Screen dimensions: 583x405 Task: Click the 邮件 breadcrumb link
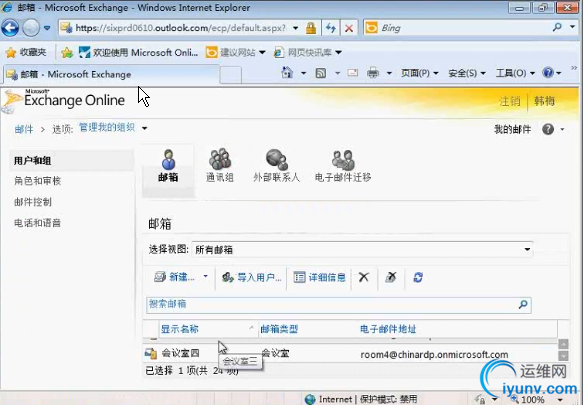coord(24,129)
